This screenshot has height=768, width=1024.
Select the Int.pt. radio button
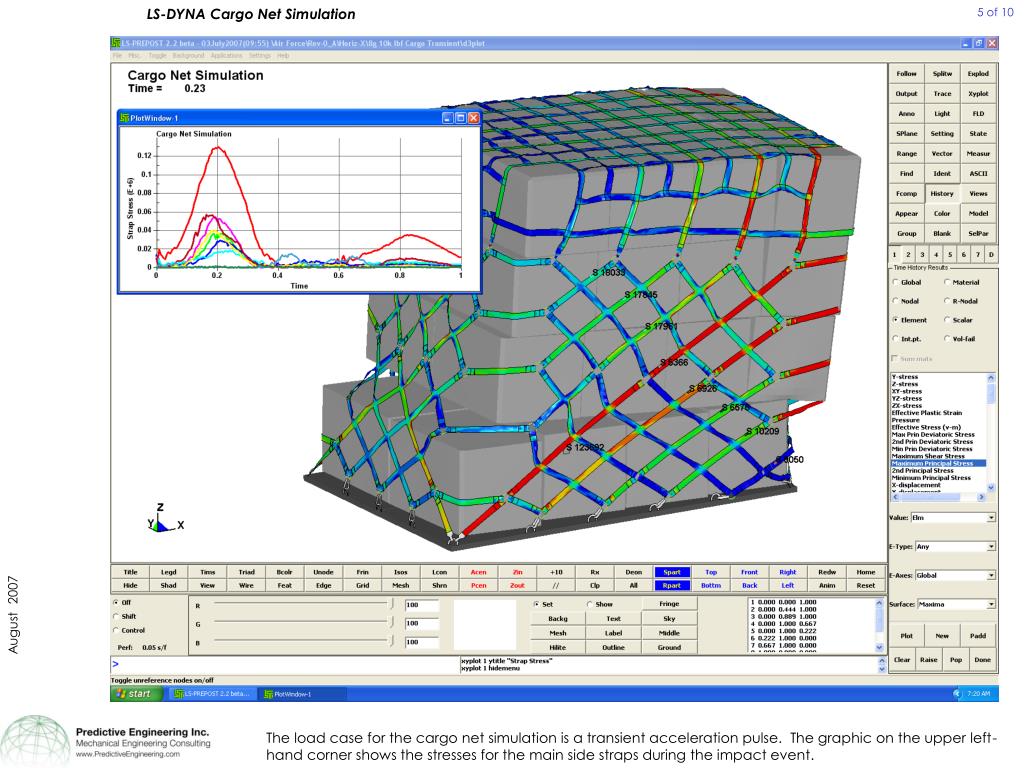click(x=895, y=338)
